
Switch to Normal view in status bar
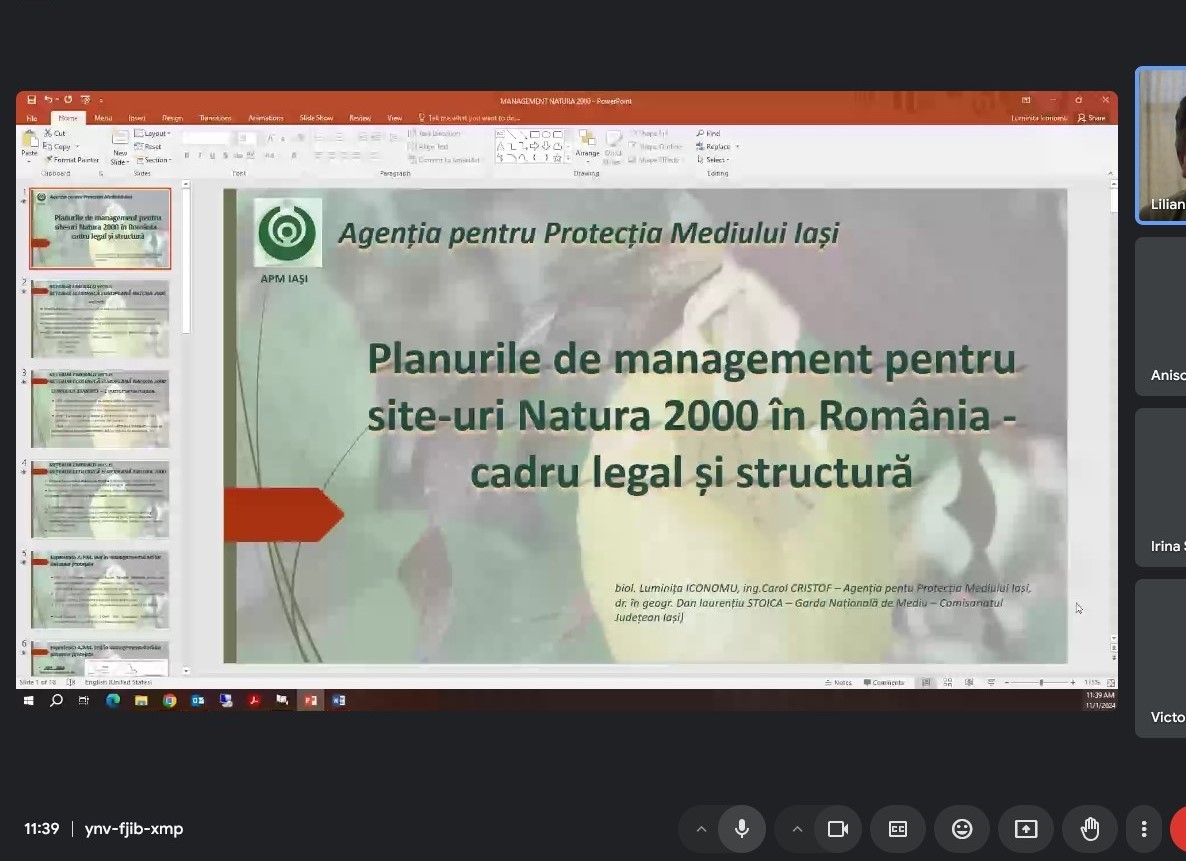tap(926, 682)
